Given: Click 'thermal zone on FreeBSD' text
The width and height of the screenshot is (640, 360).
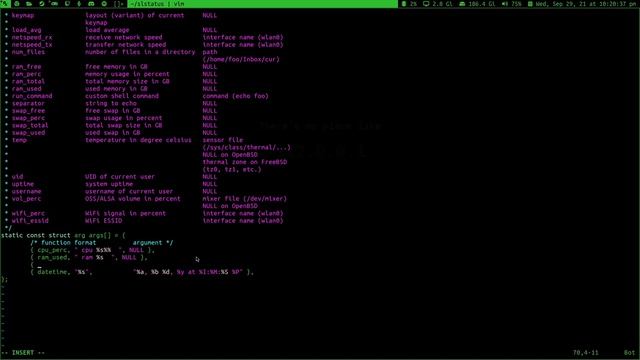Looking at the screenshot, I should point(244,162).
